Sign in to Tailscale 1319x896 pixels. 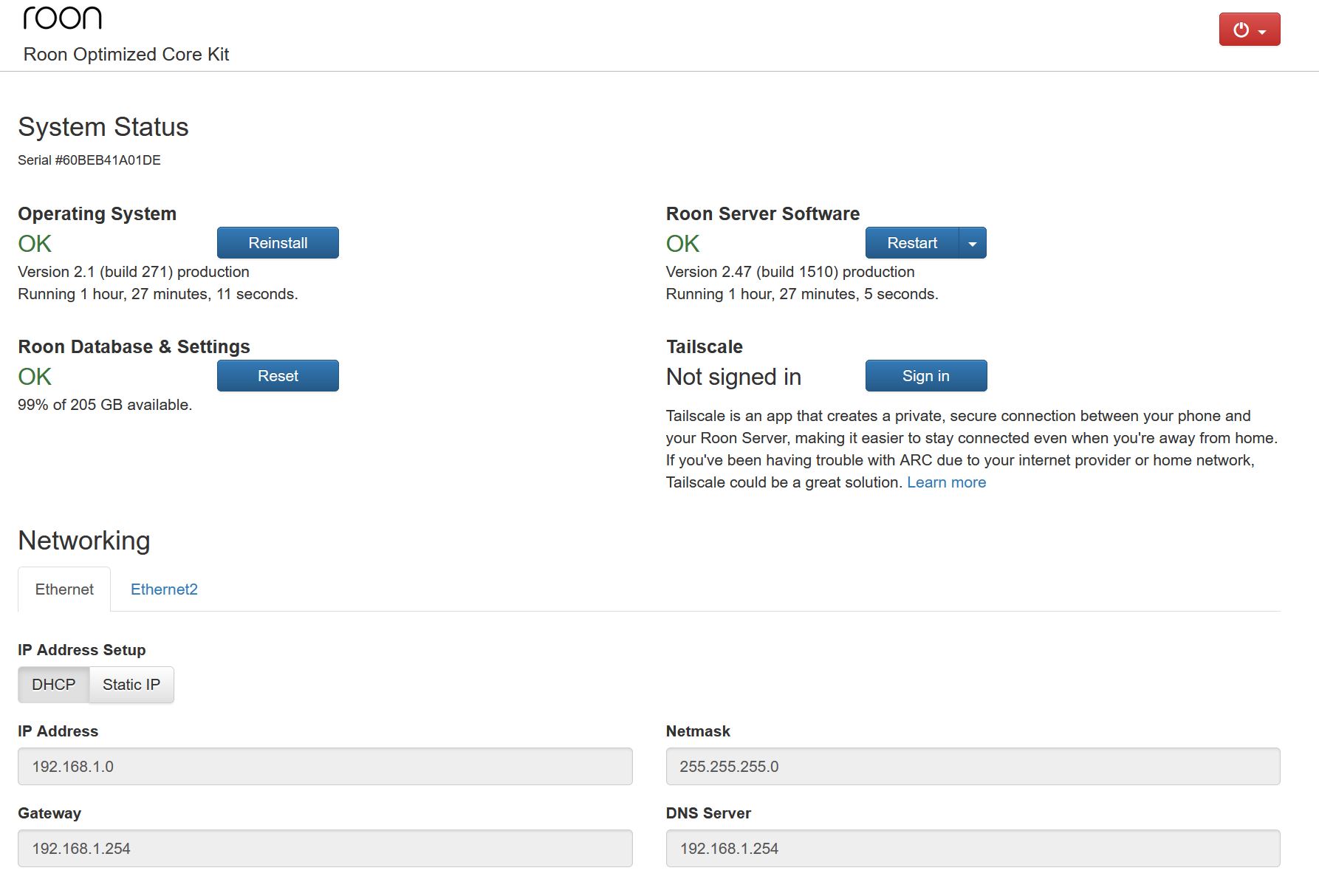point(925,376)
